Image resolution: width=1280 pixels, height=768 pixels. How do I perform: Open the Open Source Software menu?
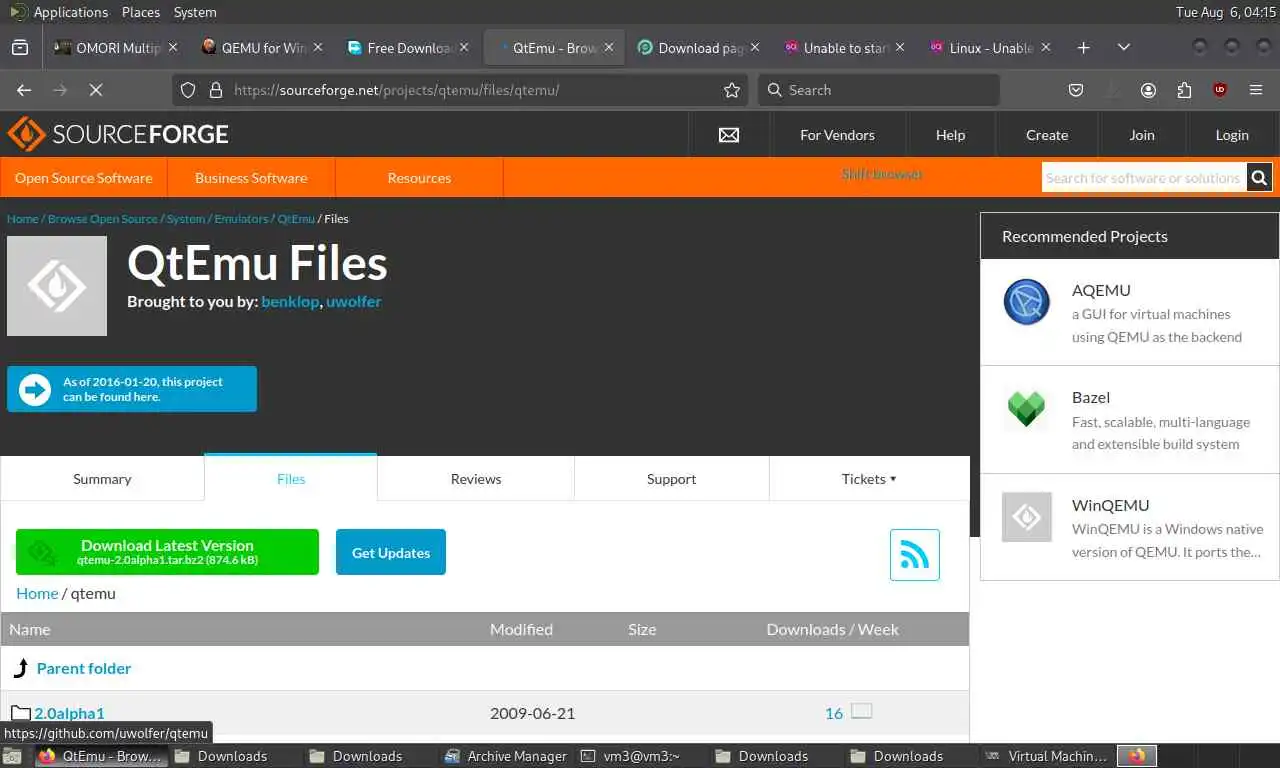pyautogui.click(x=84, y=178)
